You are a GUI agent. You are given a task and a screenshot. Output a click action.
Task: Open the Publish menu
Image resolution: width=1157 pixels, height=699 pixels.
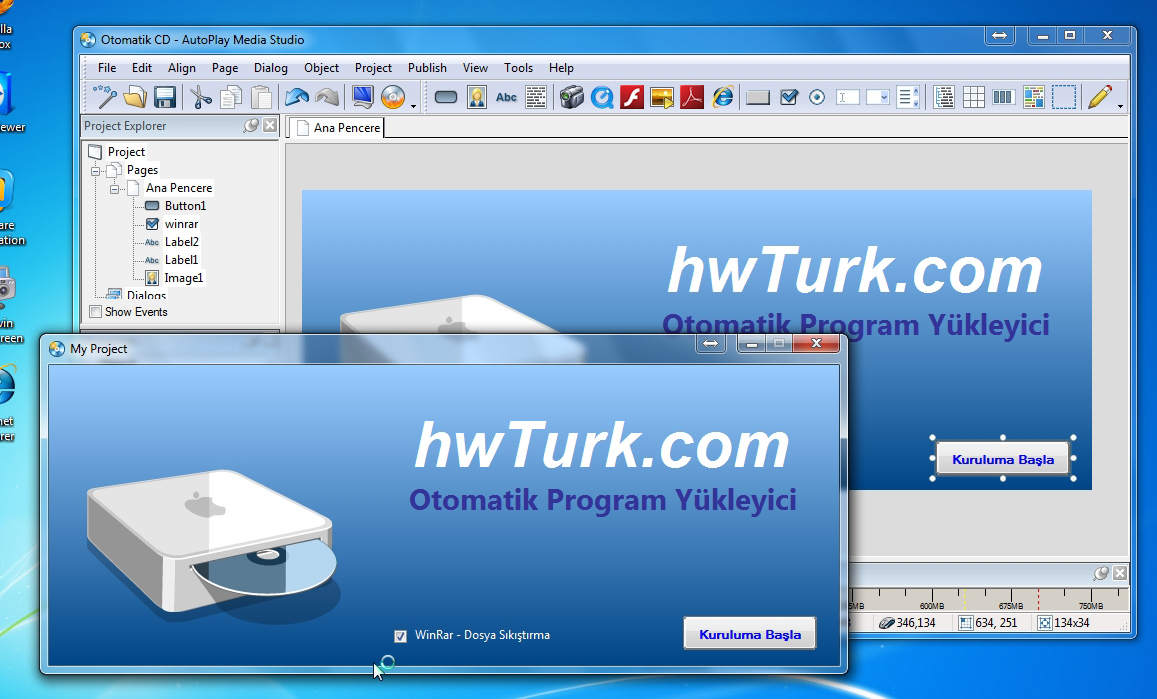tap(427, 68)
